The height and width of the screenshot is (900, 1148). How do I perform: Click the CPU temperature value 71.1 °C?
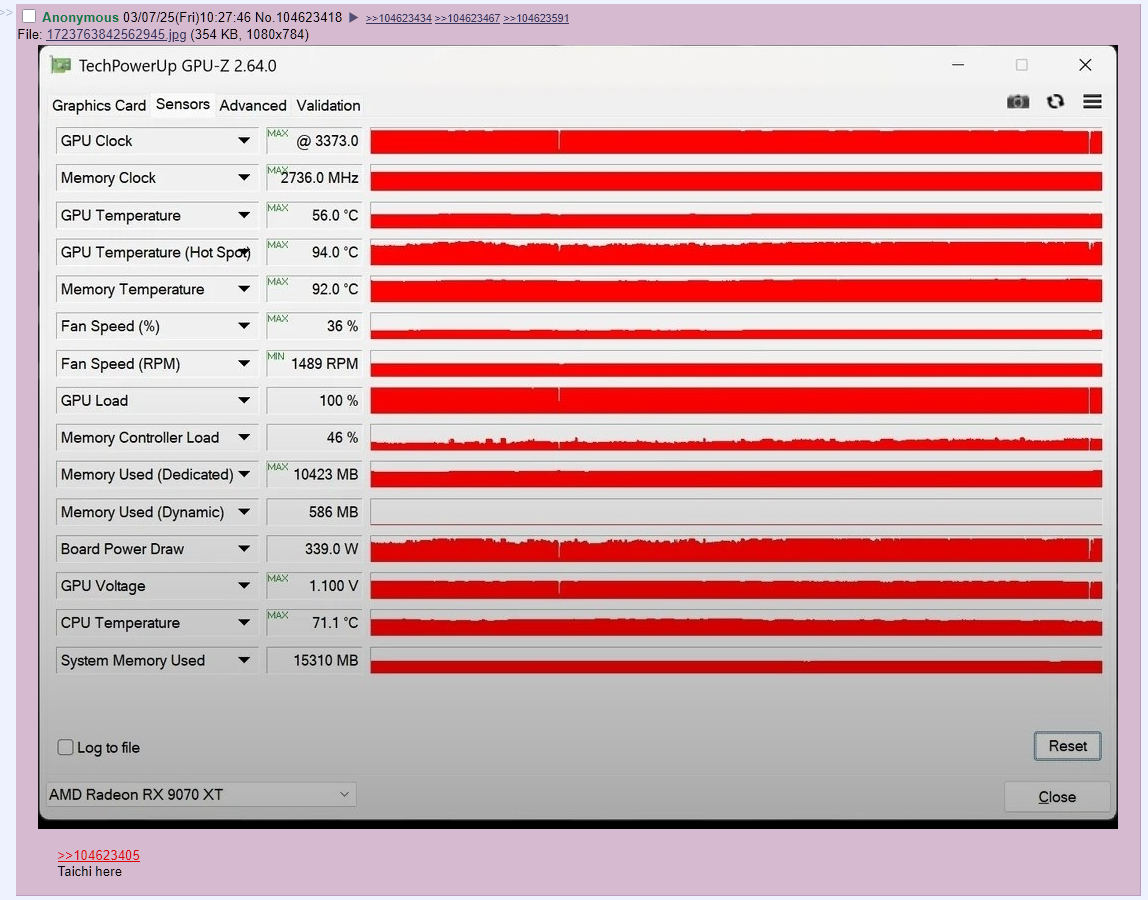(x=335, y=622)
